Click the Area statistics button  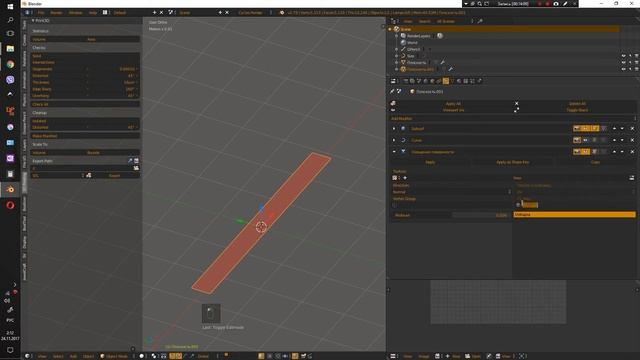click(112, 39)
